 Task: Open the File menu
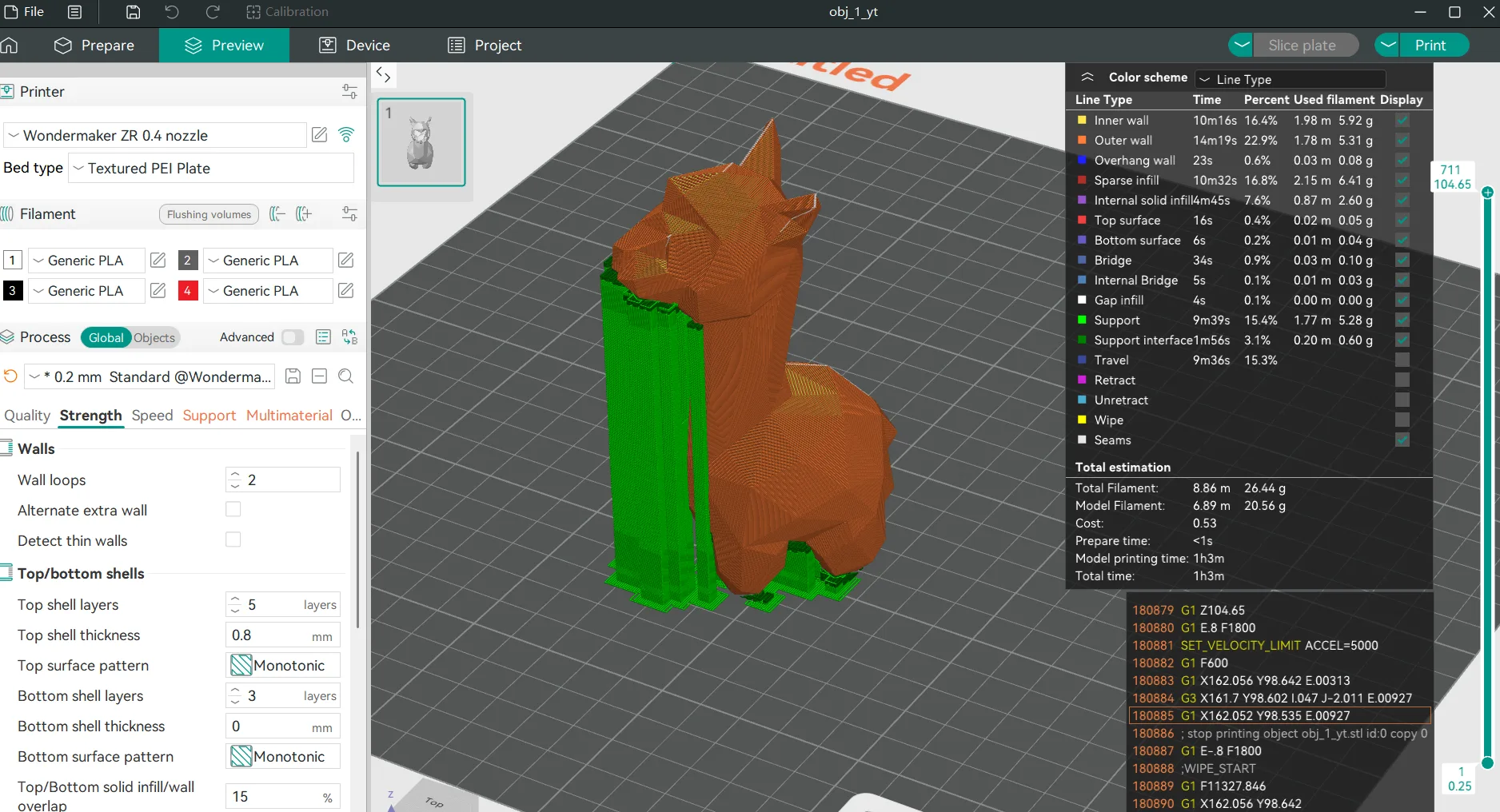point(24,12)
